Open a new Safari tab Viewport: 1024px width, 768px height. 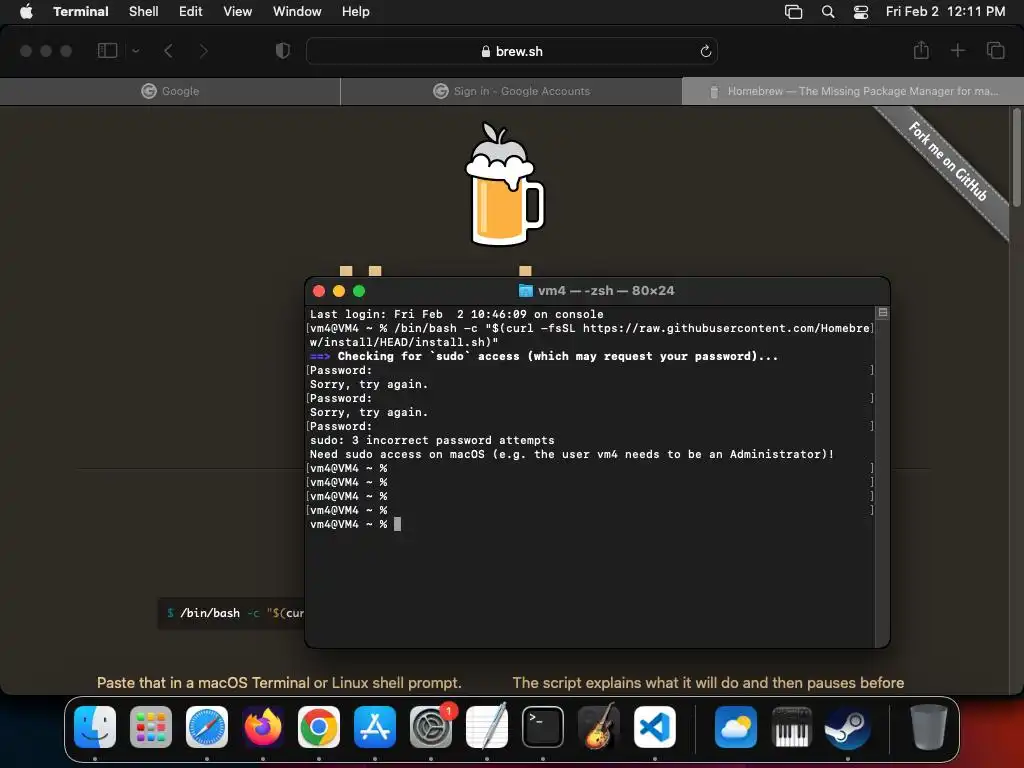957,50
